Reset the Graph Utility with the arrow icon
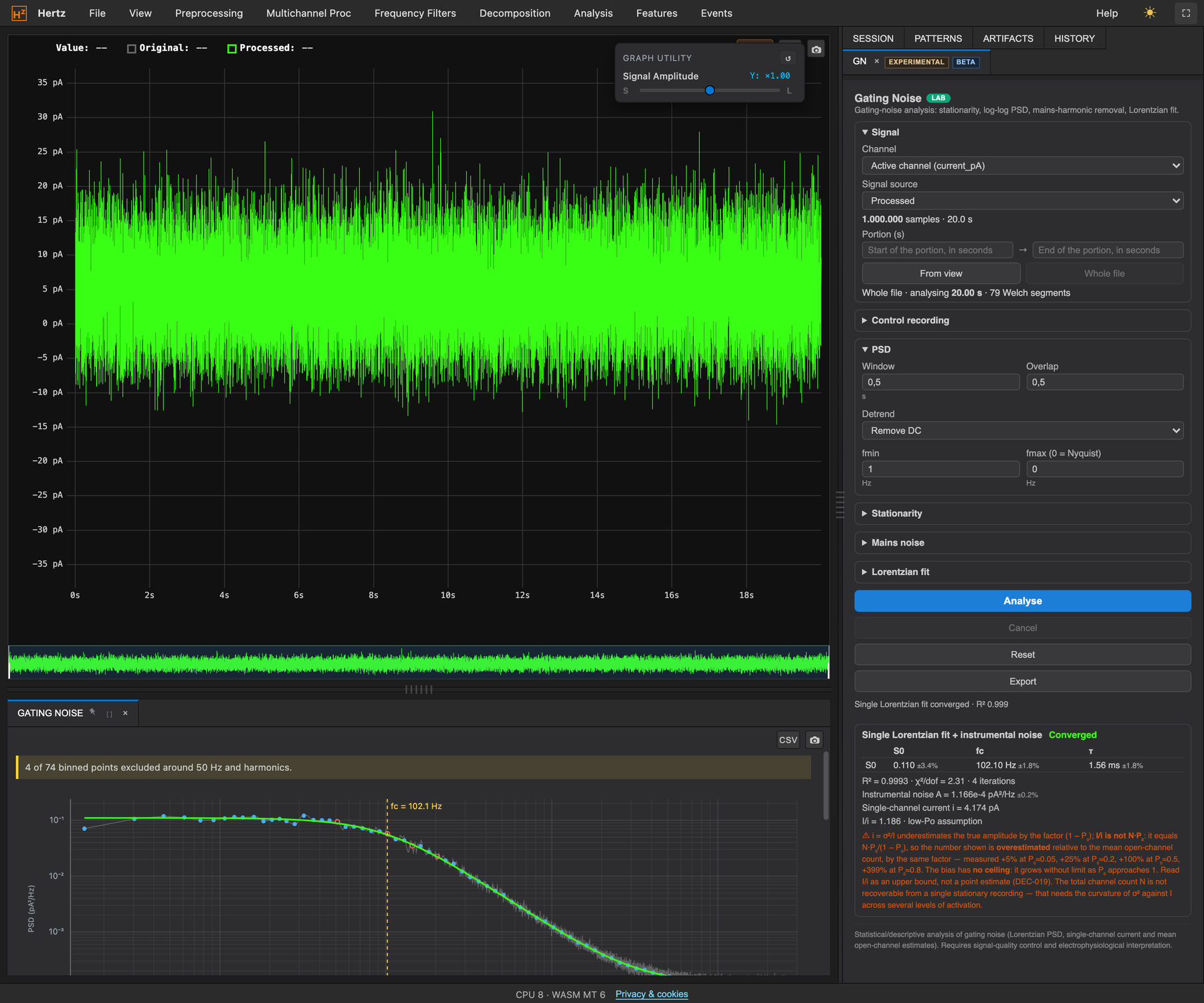This screenshot has height=1003, width=1204. tap(788, 58)
